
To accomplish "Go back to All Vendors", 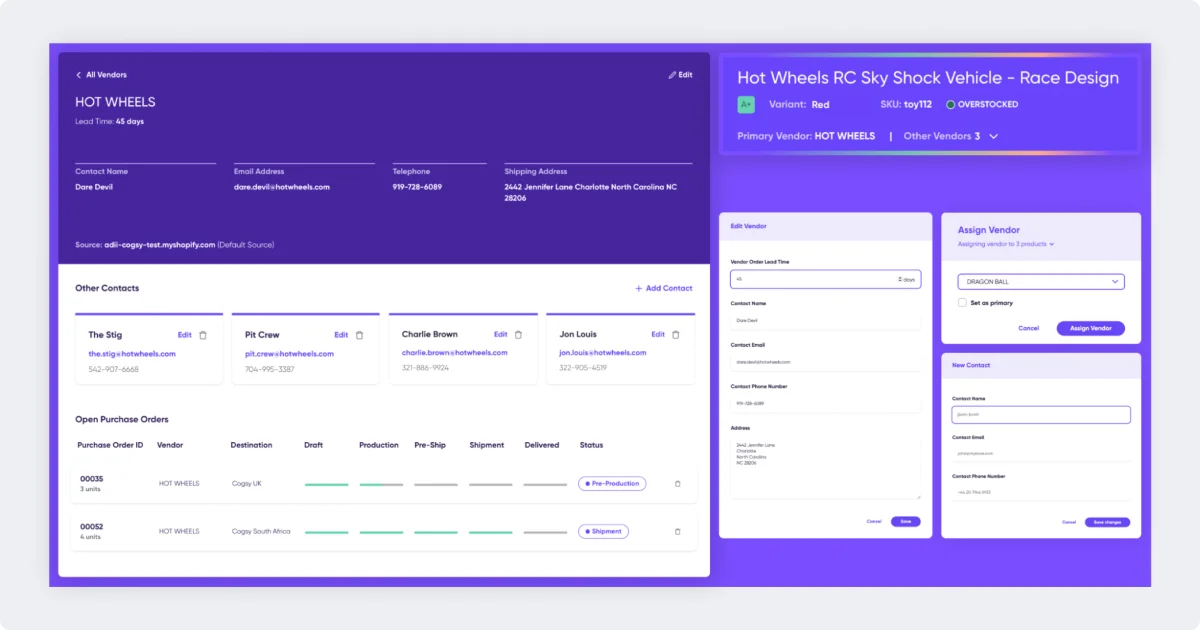I will [x=101, y=75].
